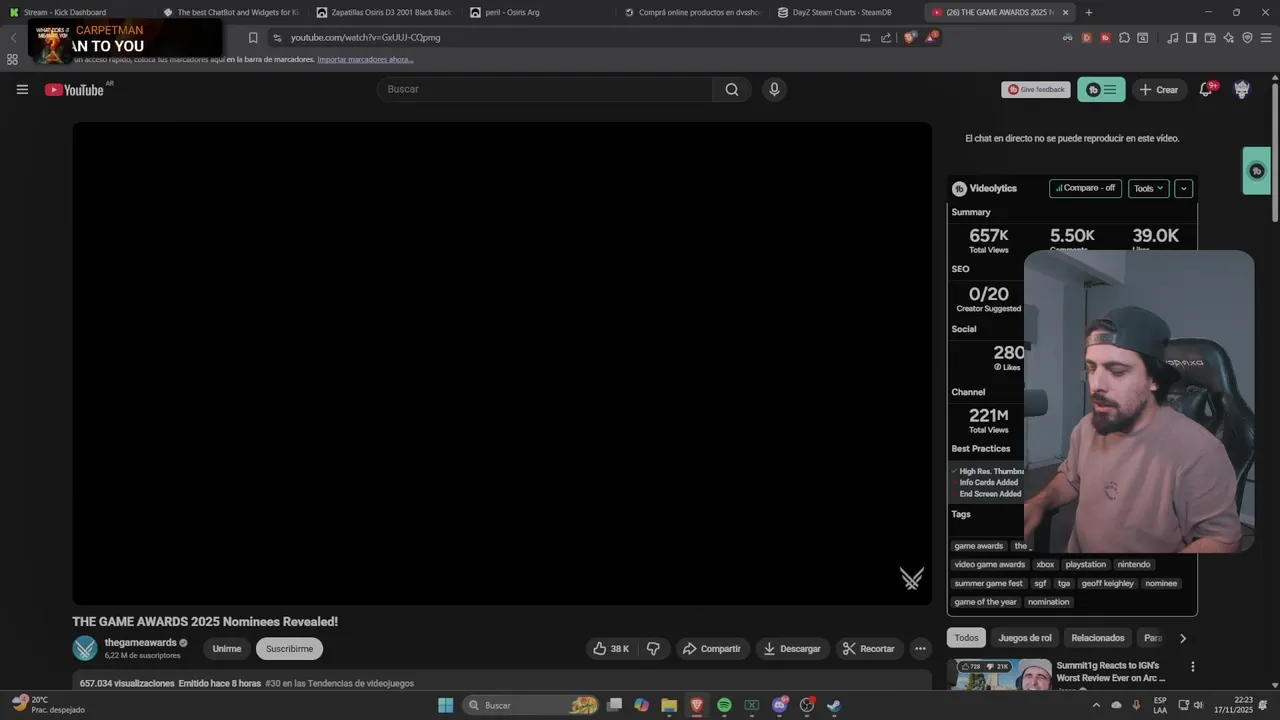
Task: Open the YouTube notifications bell
Action: (1206, 89)
